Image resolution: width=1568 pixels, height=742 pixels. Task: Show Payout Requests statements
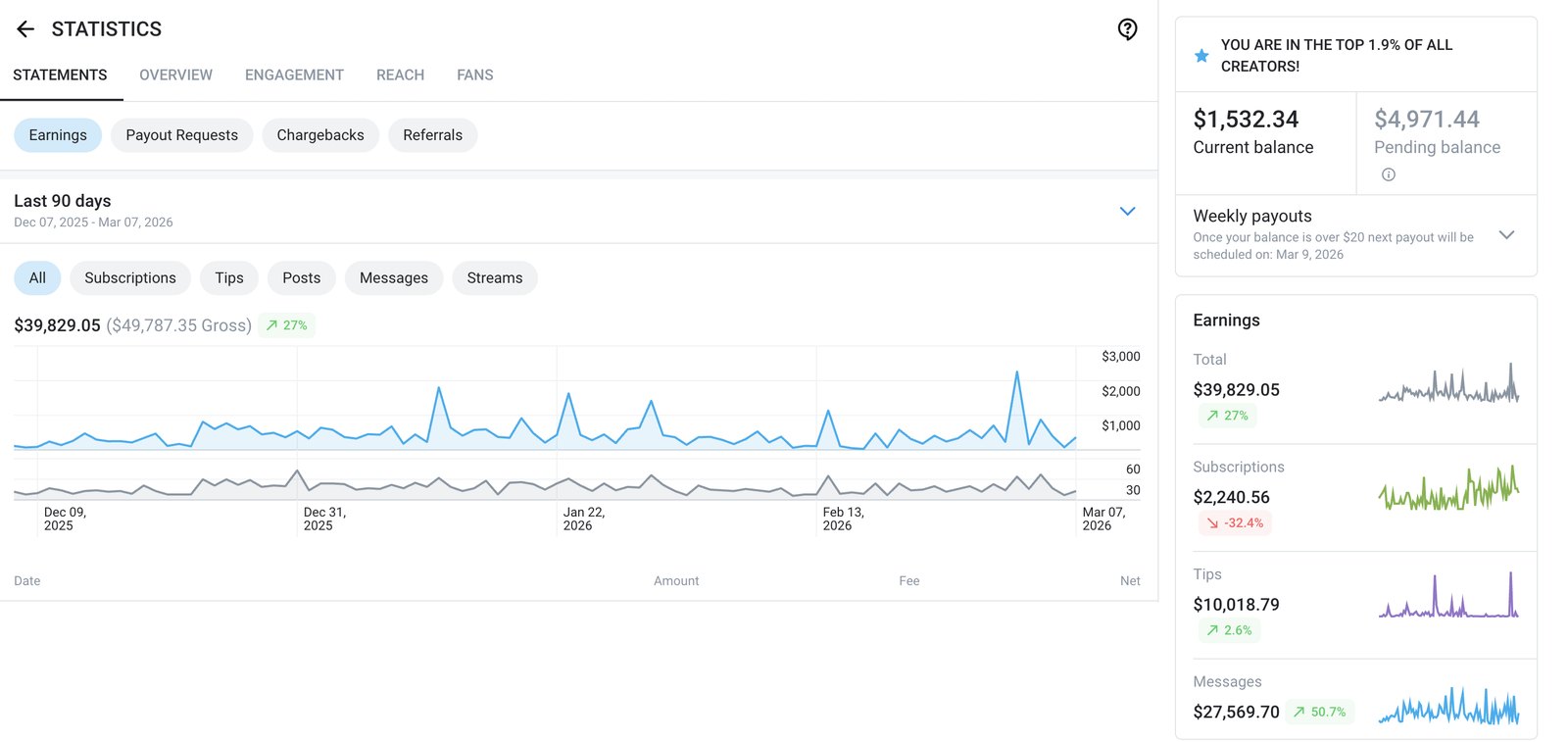pyautogui.click(x=182, y=135)
